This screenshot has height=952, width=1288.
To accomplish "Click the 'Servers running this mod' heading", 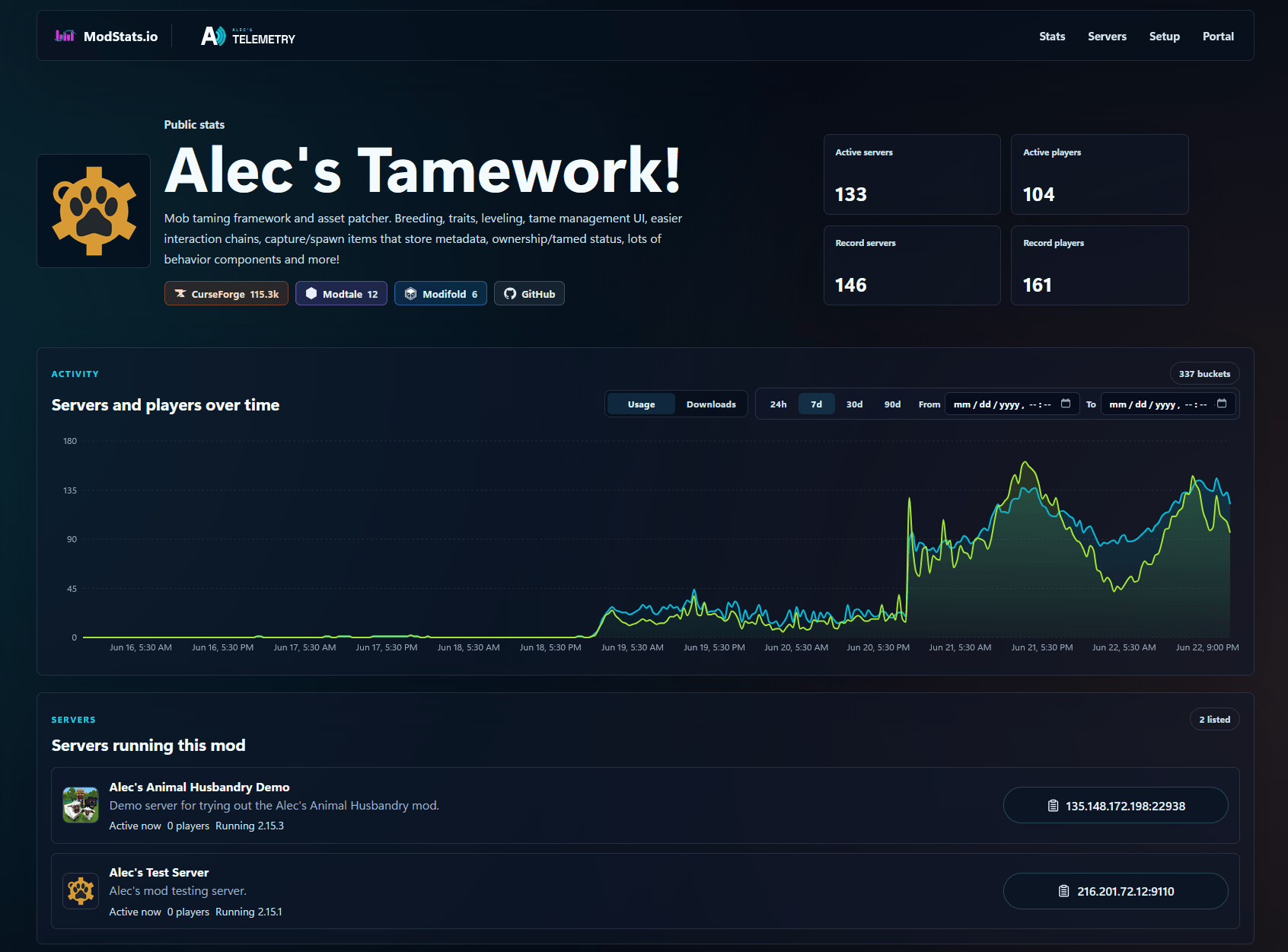I will [x=148, y=746].
